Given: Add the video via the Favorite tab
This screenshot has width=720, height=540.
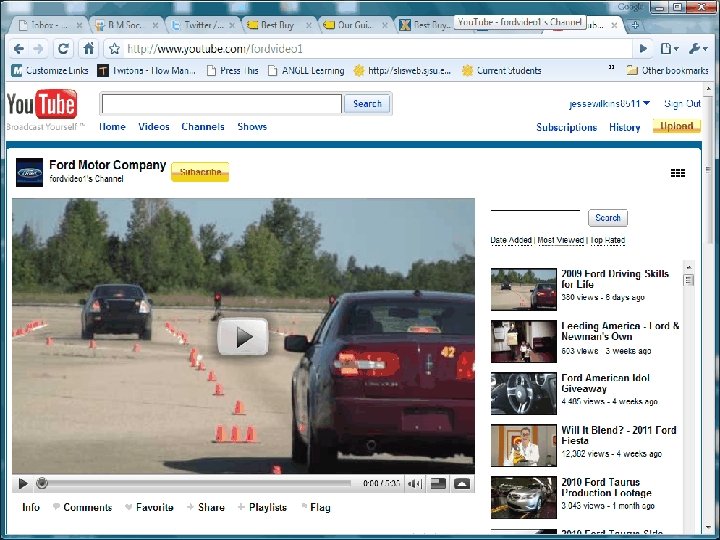Looking at the screenshot, I should [149, 507].
